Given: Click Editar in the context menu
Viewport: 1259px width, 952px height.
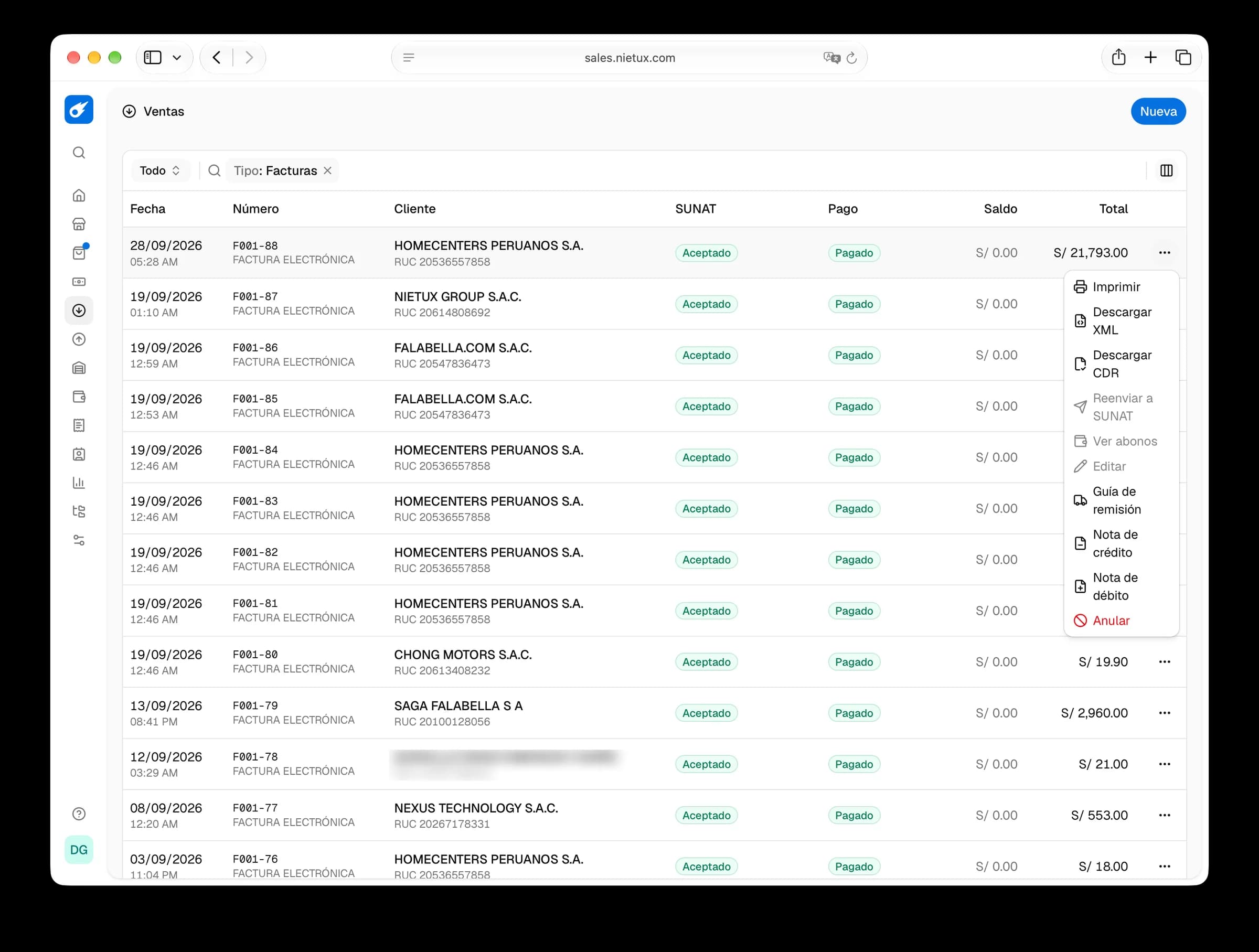Looking at the screenshot, I should click(1121, 467).
